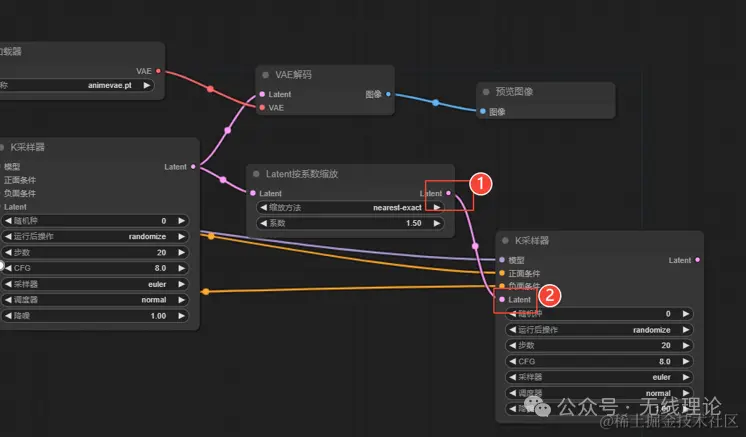
Task: Open 运行后操作 randomize dropdown in left K采样器
Action: (x=94, y=236)
